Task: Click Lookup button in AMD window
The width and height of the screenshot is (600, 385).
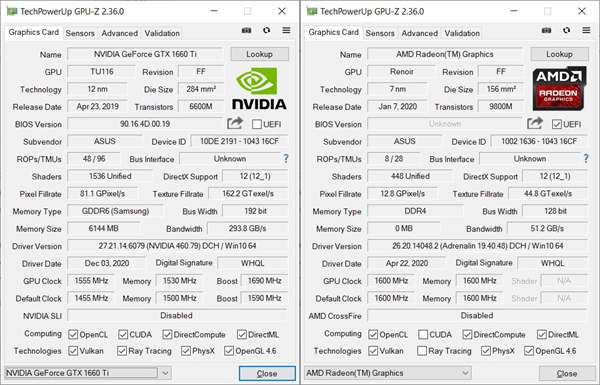Action: 559,54
